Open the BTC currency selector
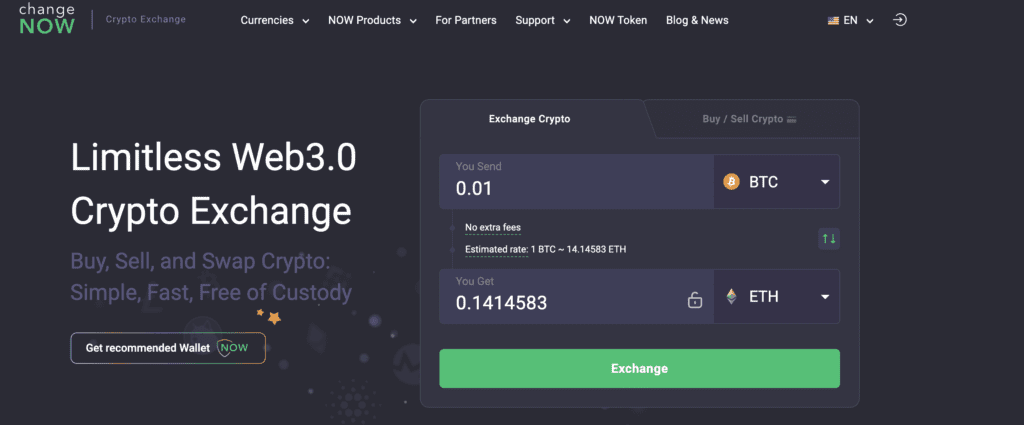This screenshot has width=1024, height=425. [776, 181]
